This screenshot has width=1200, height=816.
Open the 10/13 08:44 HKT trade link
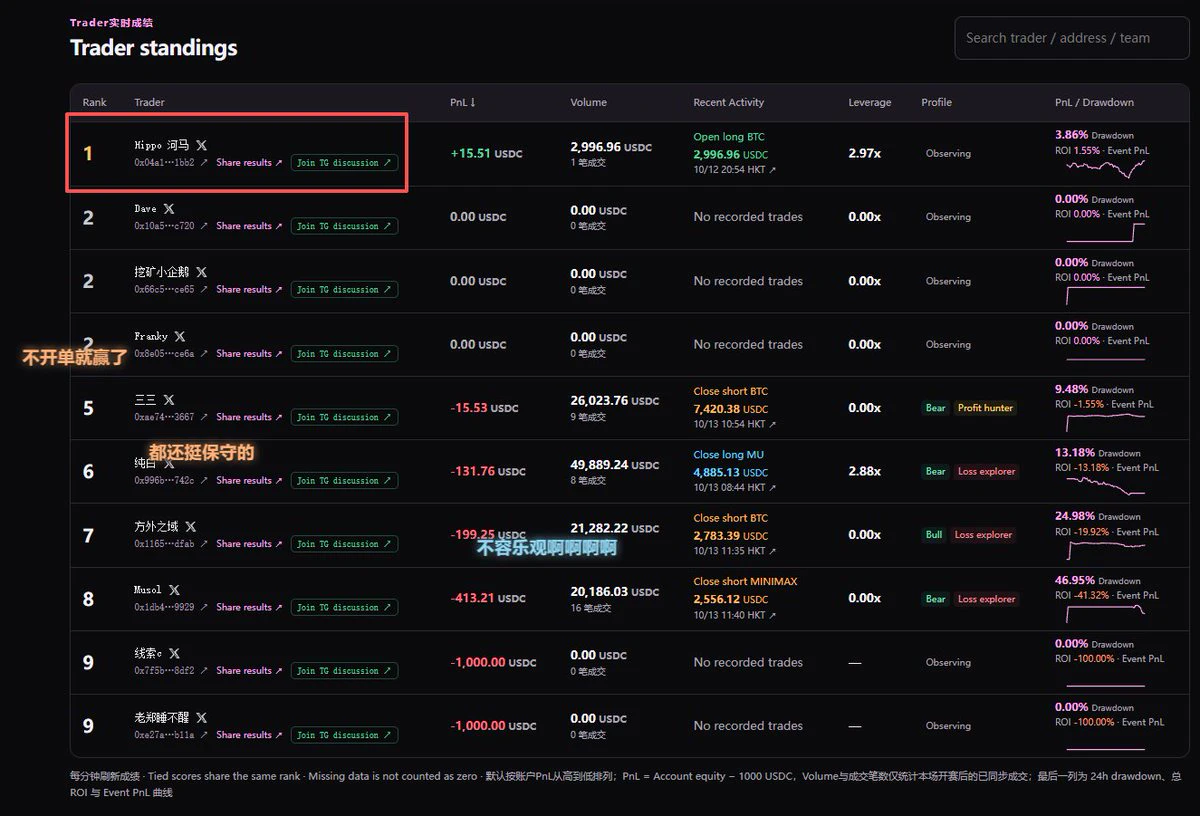point(735,488)
